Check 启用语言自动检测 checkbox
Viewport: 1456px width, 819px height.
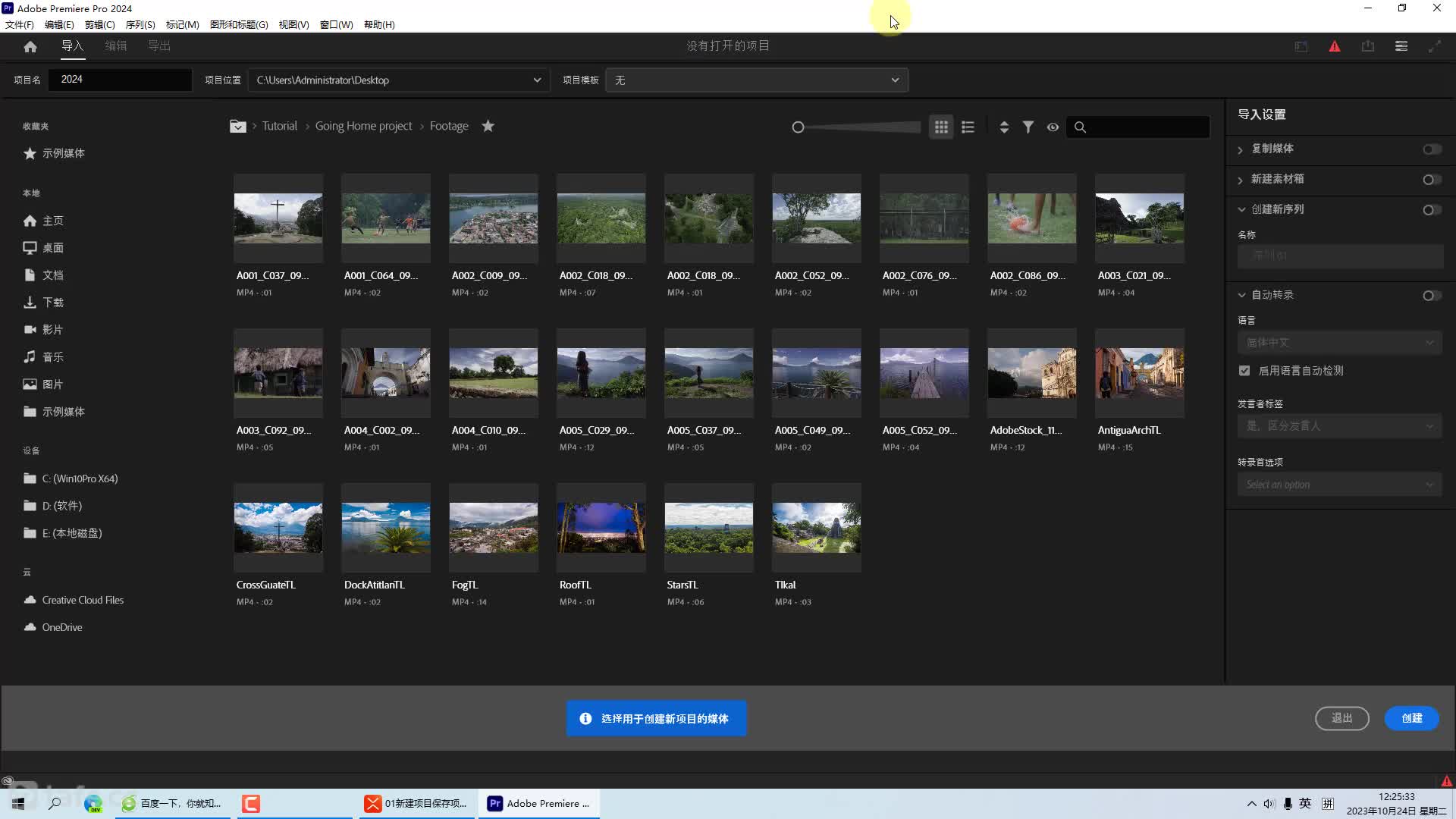point(1244,371)
